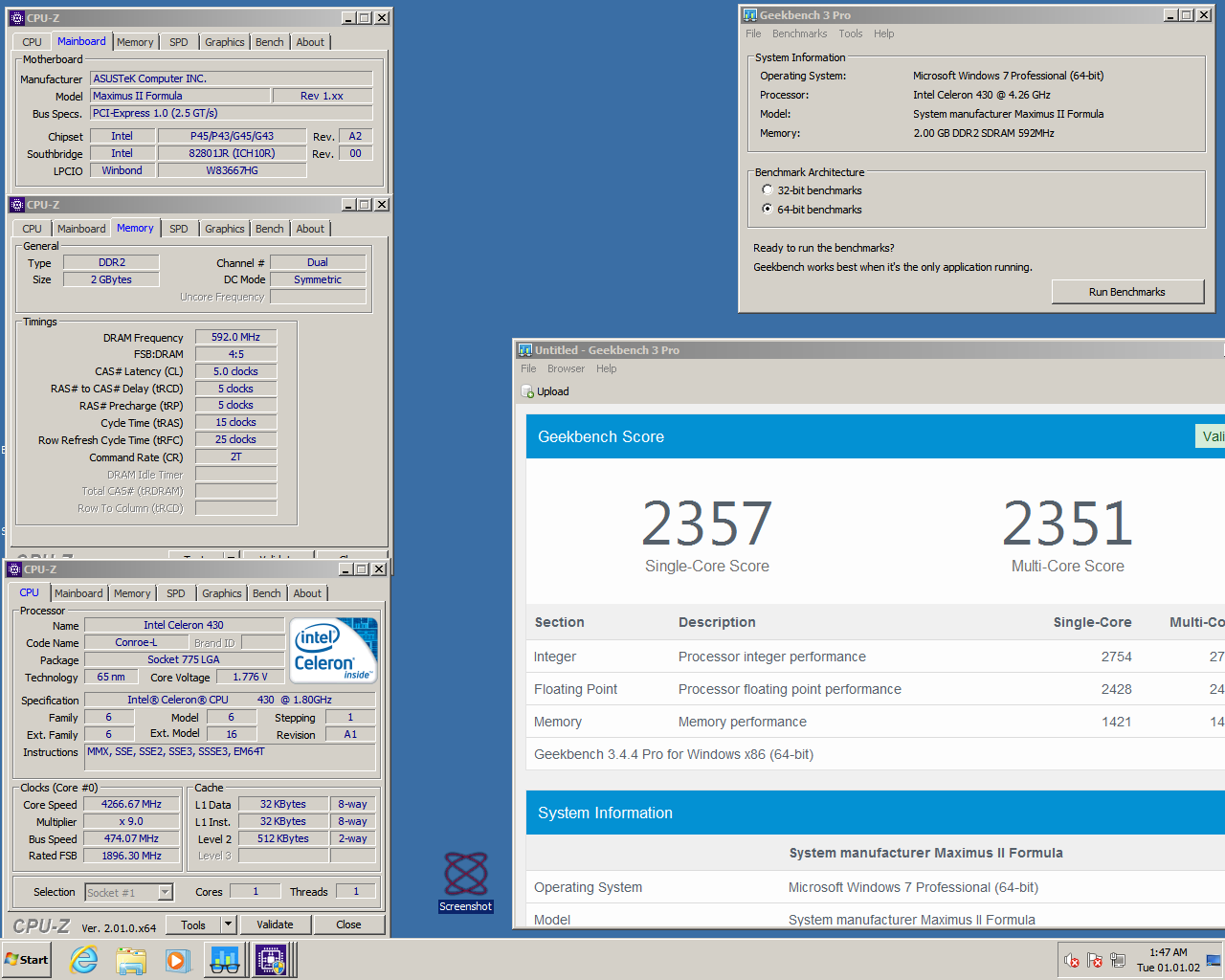Open Graphics tab in CPU-Z Memory window
The image size is (1225, 980).
225,229
